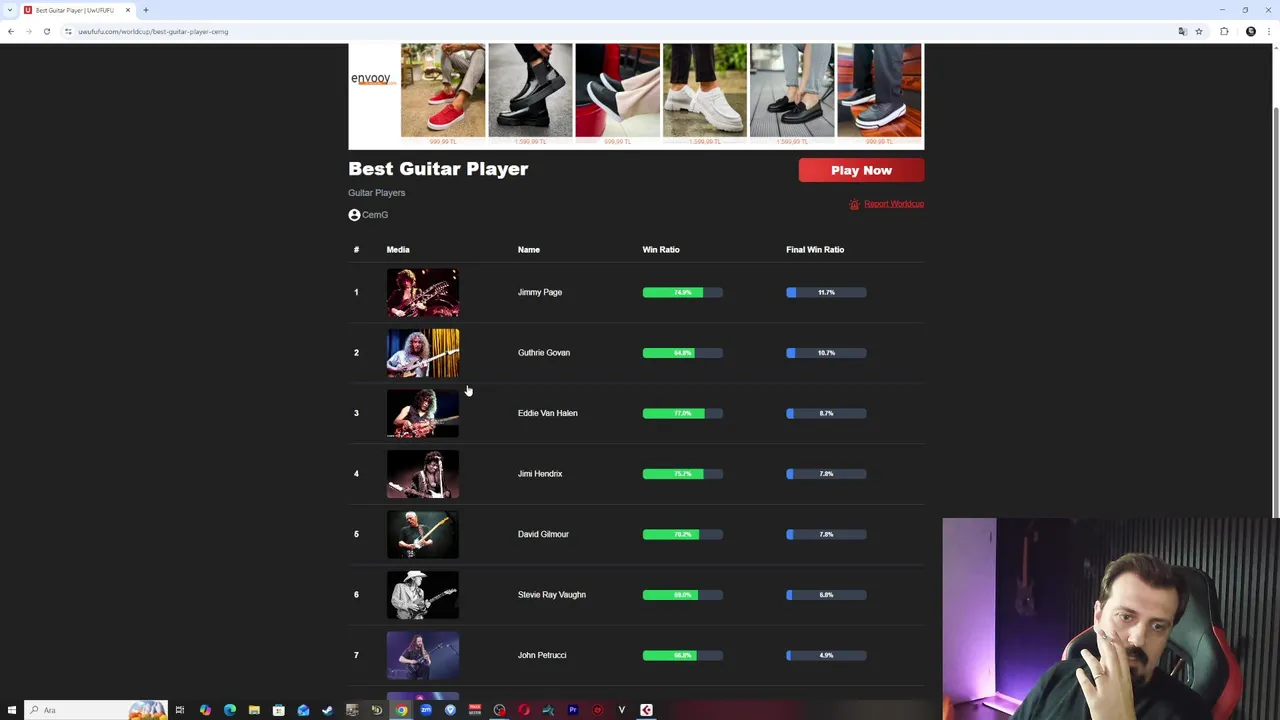
Task: Click the name David Gilmour
Action: [543, 534]
